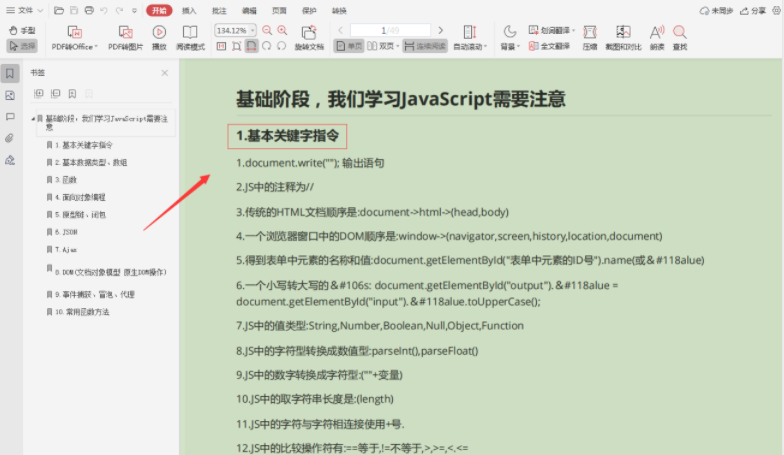Click 全文翻译 full text translation
The width and height of the screenshot is (784, 455).
click(549, 46)
